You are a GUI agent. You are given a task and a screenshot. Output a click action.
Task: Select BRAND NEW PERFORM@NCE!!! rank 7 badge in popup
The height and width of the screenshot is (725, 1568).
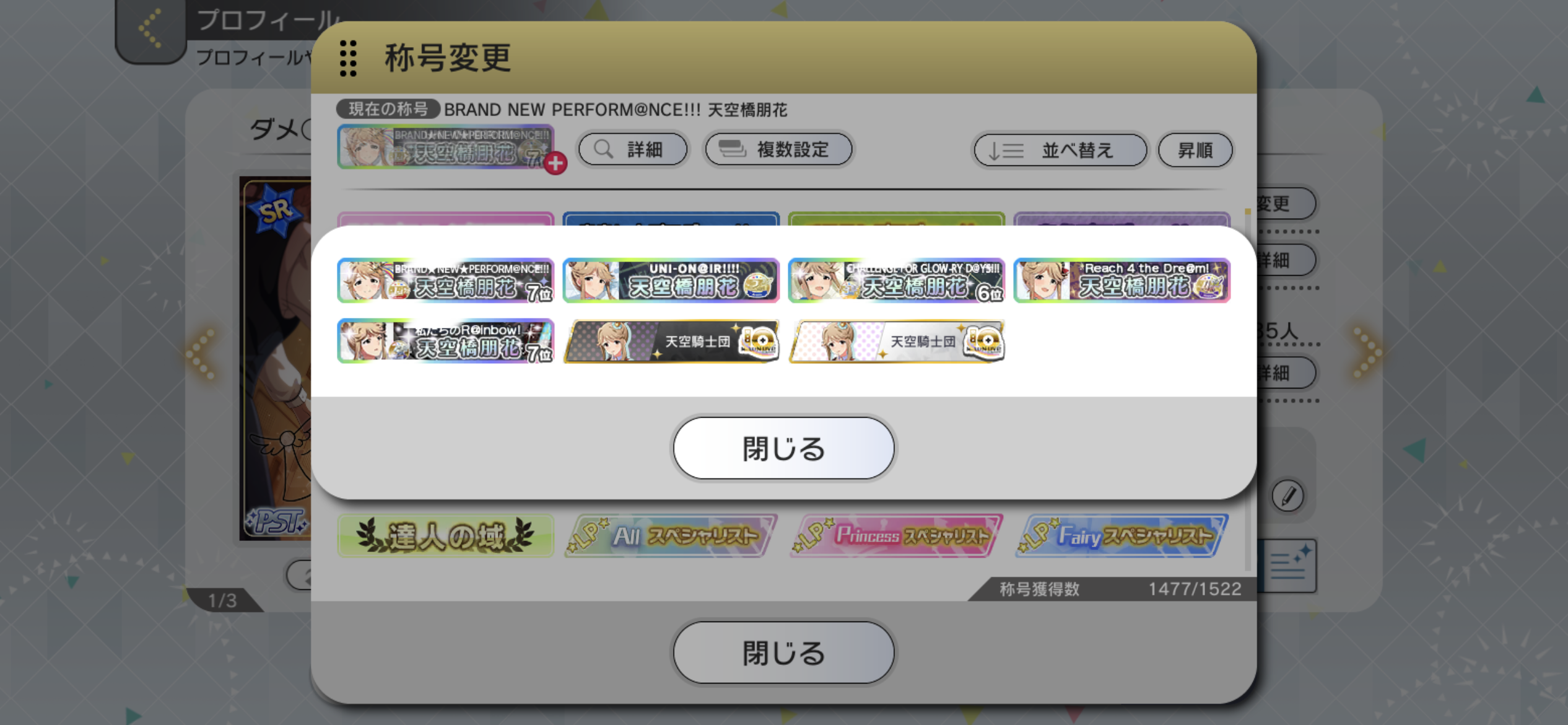click(445, 281)
